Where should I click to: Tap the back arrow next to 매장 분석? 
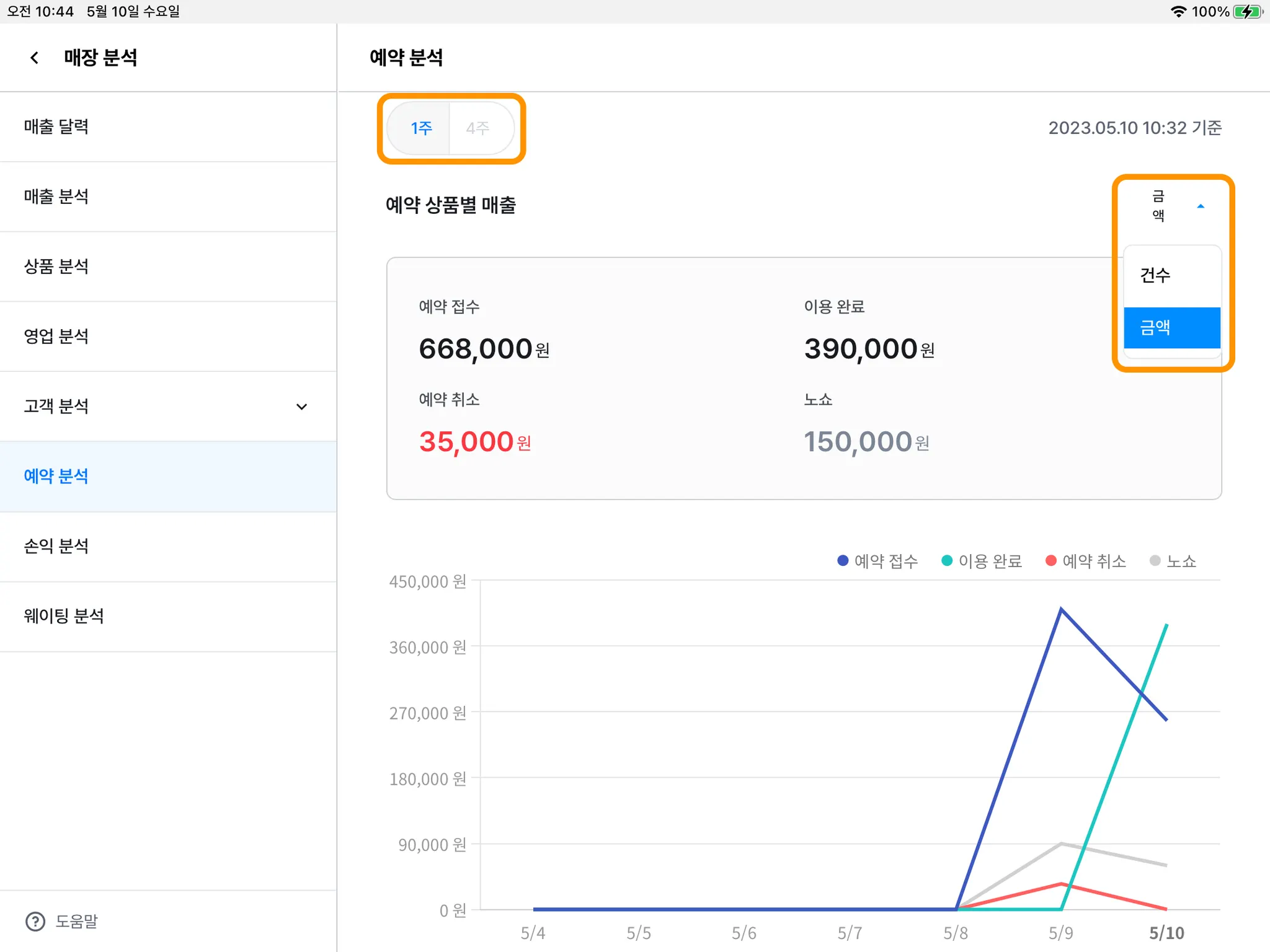coord(35,58)
